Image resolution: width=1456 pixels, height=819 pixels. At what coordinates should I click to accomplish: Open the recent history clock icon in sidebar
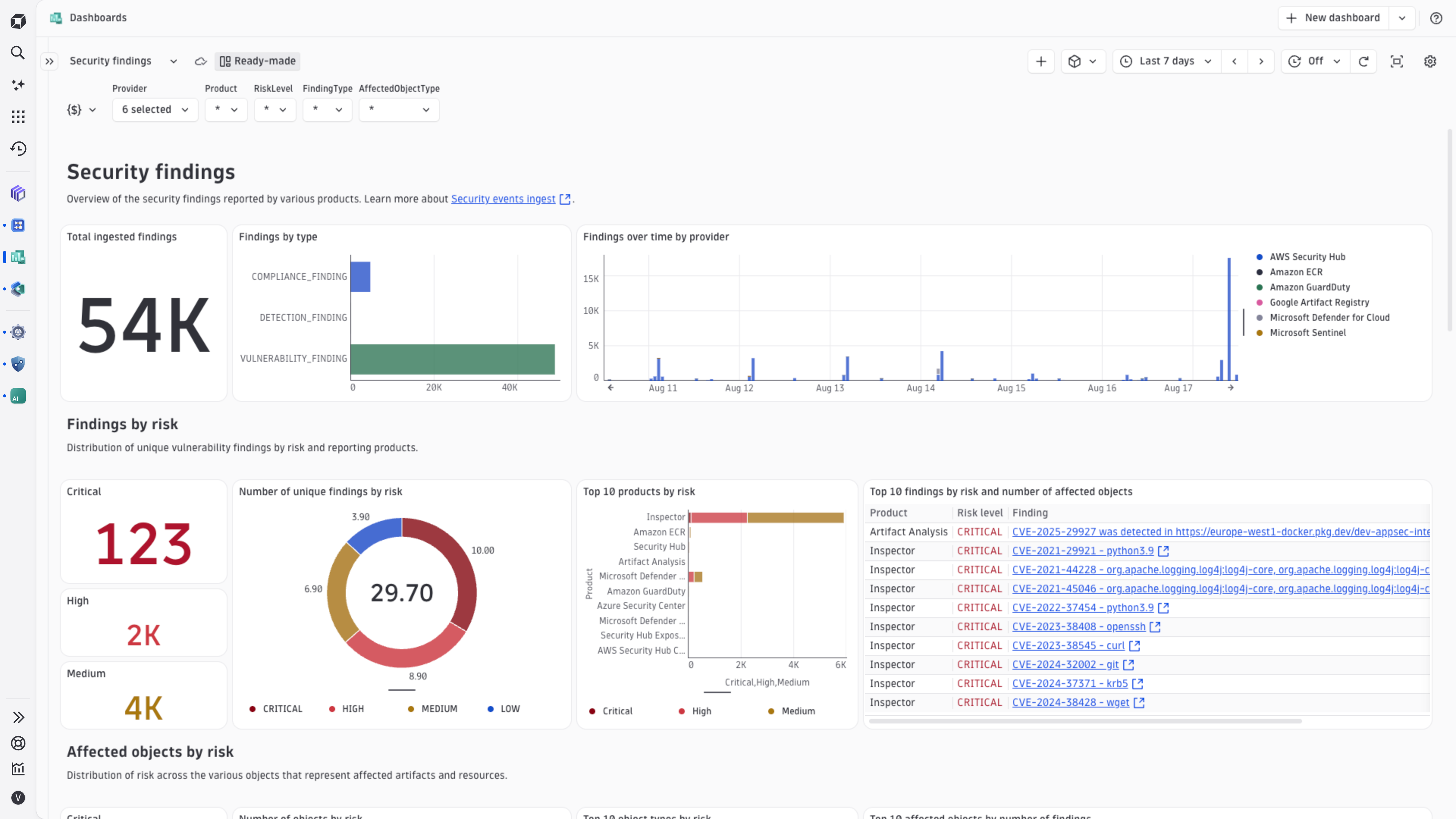[18, 149]
